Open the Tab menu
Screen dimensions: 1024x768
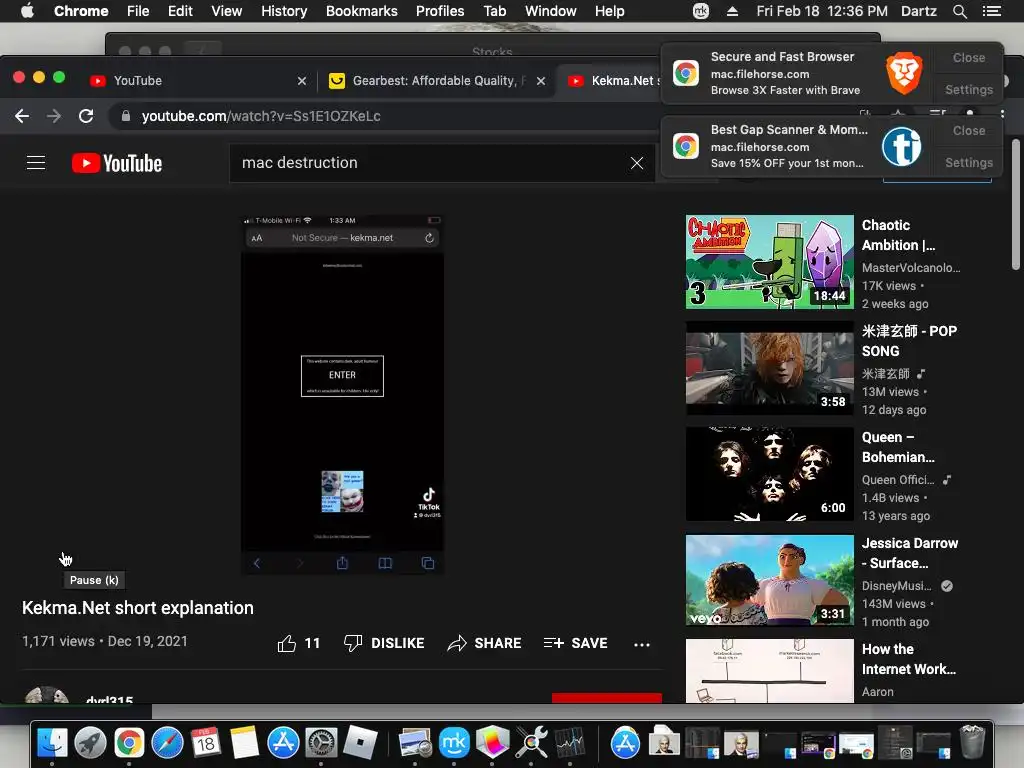(x=494, y=11)
